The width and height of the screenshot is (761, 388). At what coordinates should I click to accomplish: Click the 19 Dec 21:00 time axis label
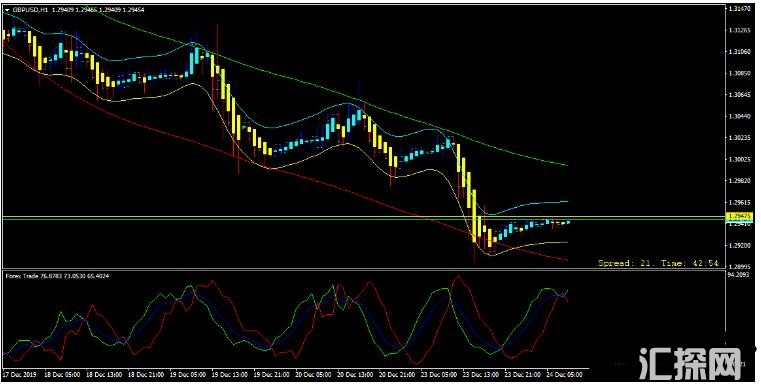[272, 375]
